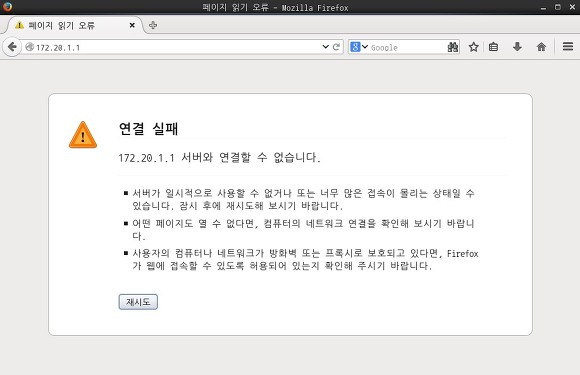Viewport: 580px width, 375px height.
Task: Close the 페이지 읽기 오류 tab
Action: 132,25
